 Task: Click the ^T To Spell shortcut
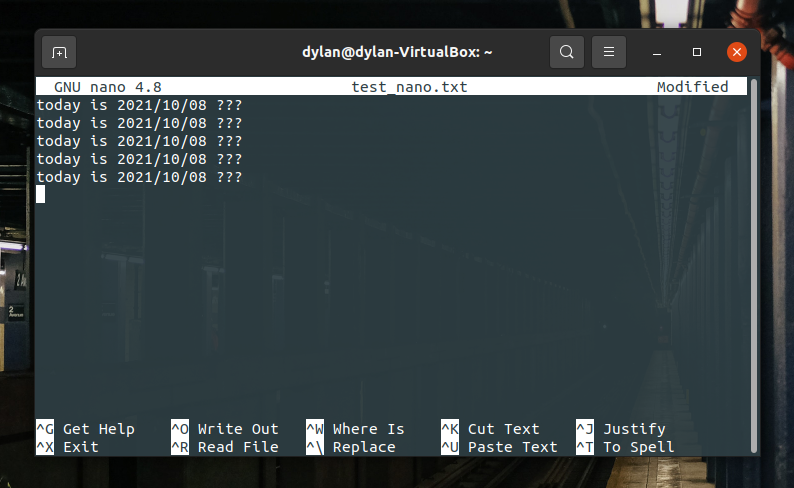coord(625,447)
